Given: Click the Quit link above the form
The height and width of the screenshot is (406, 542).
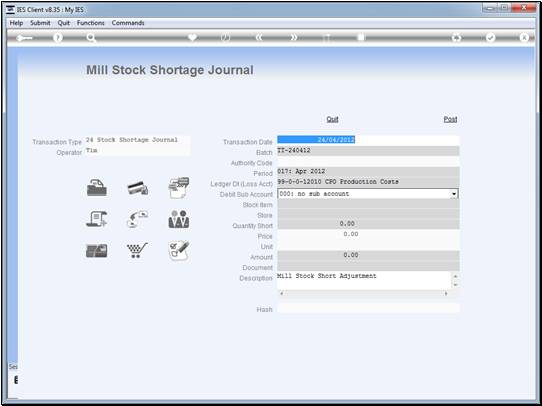Looking at the screenshot, I should tap(332, 119).
